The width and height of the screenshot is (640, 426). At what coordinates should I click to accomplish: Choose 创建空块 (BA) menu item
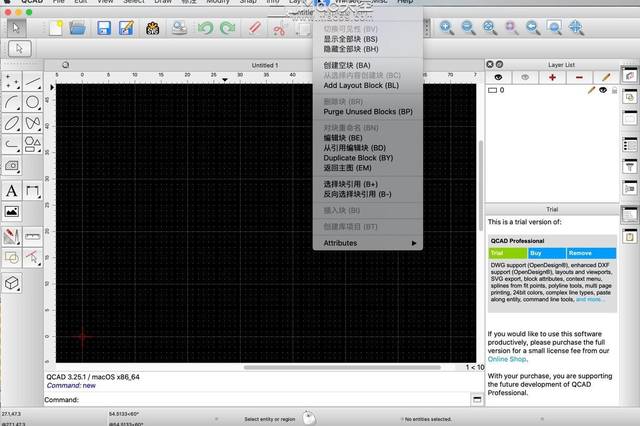pyautogui.click(x=368, y=65)
